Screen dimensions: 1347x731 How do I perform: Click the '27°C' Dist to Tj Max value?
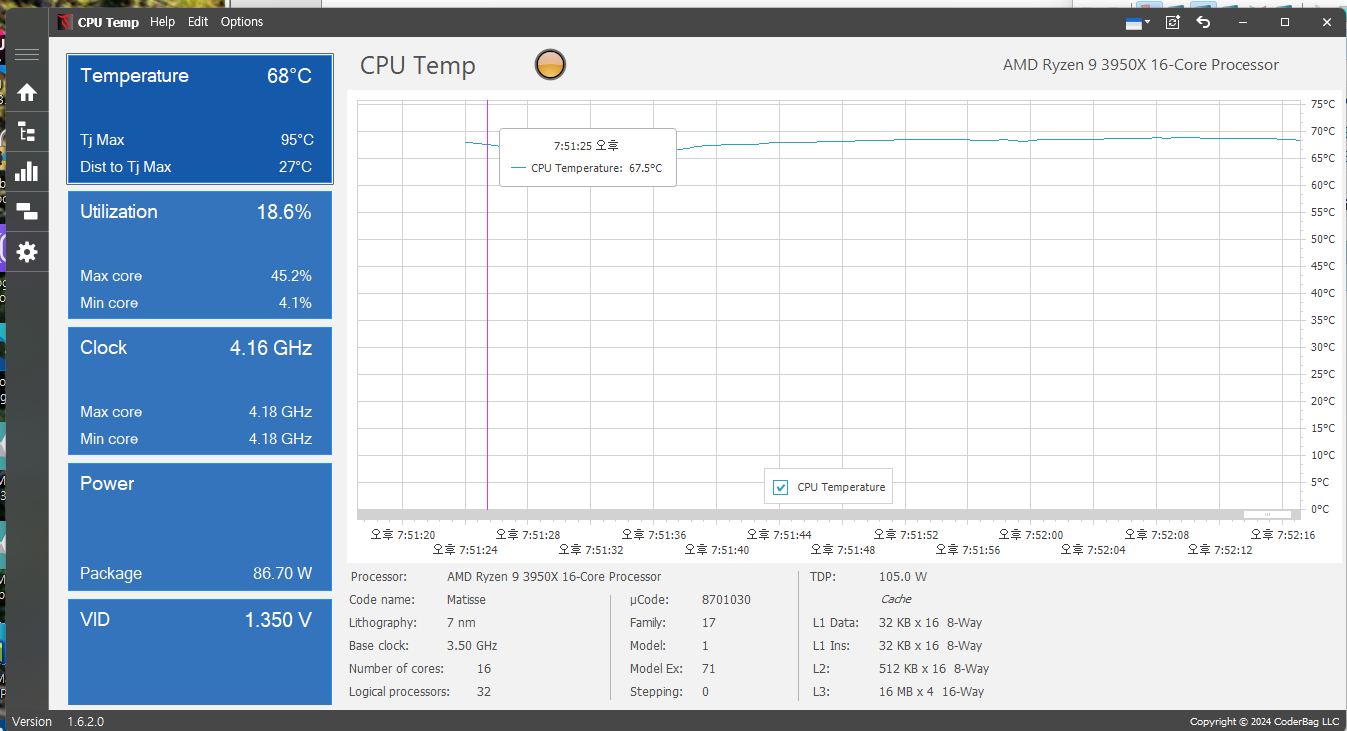click(x=295, y=167)
